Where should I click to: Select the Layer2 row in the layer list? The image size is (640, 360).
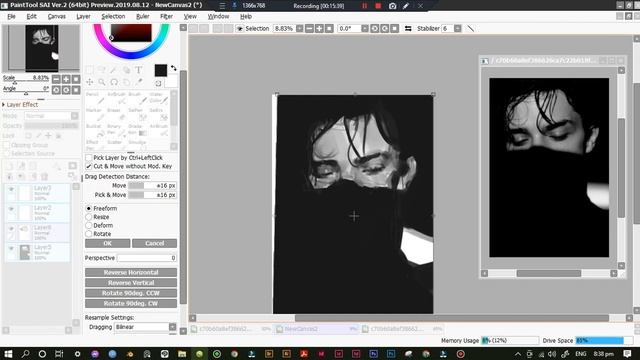pyautogui.click(x=38, y=213)
